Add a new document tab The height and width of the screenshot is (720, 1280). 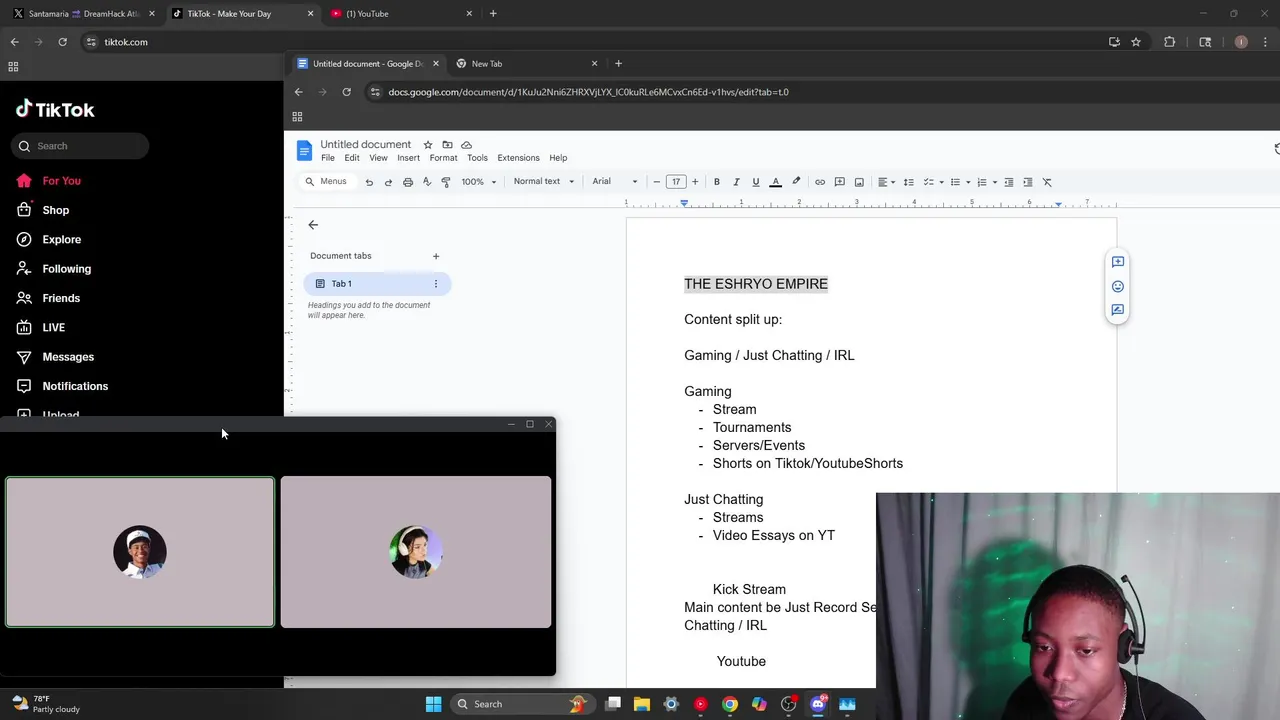point(436,256)
